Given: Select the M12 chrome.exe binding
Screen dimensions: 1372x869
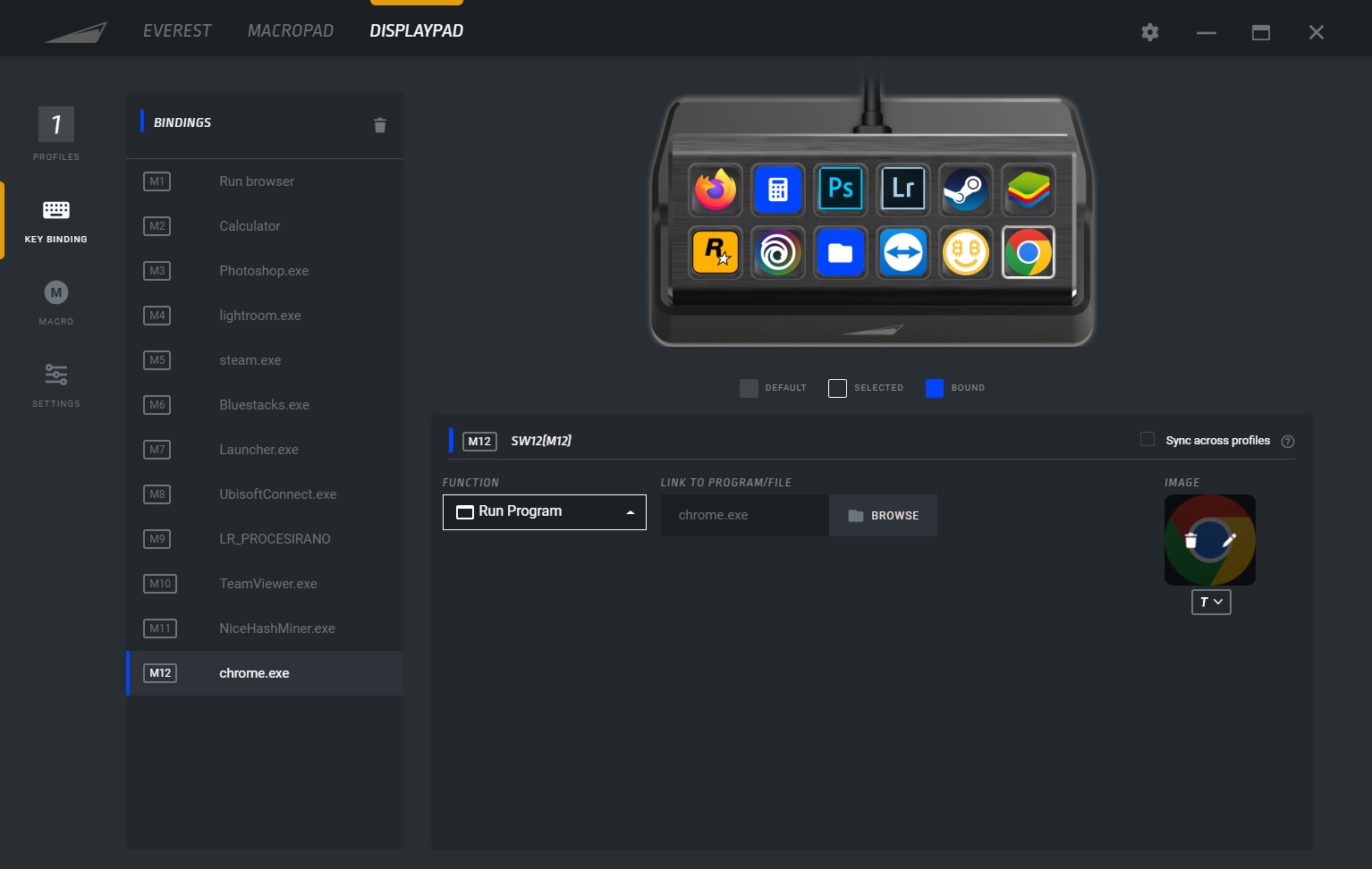Looking at the screenshot, I should point(265,673).
